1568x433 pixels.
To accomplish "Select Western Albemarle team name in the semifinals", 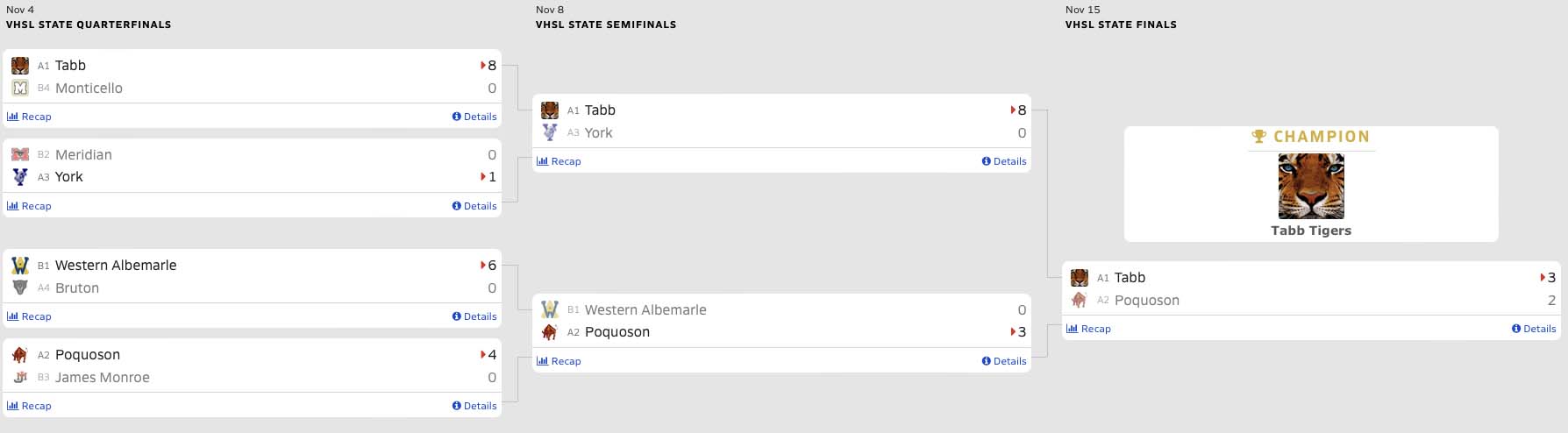I will coord(645,310).
